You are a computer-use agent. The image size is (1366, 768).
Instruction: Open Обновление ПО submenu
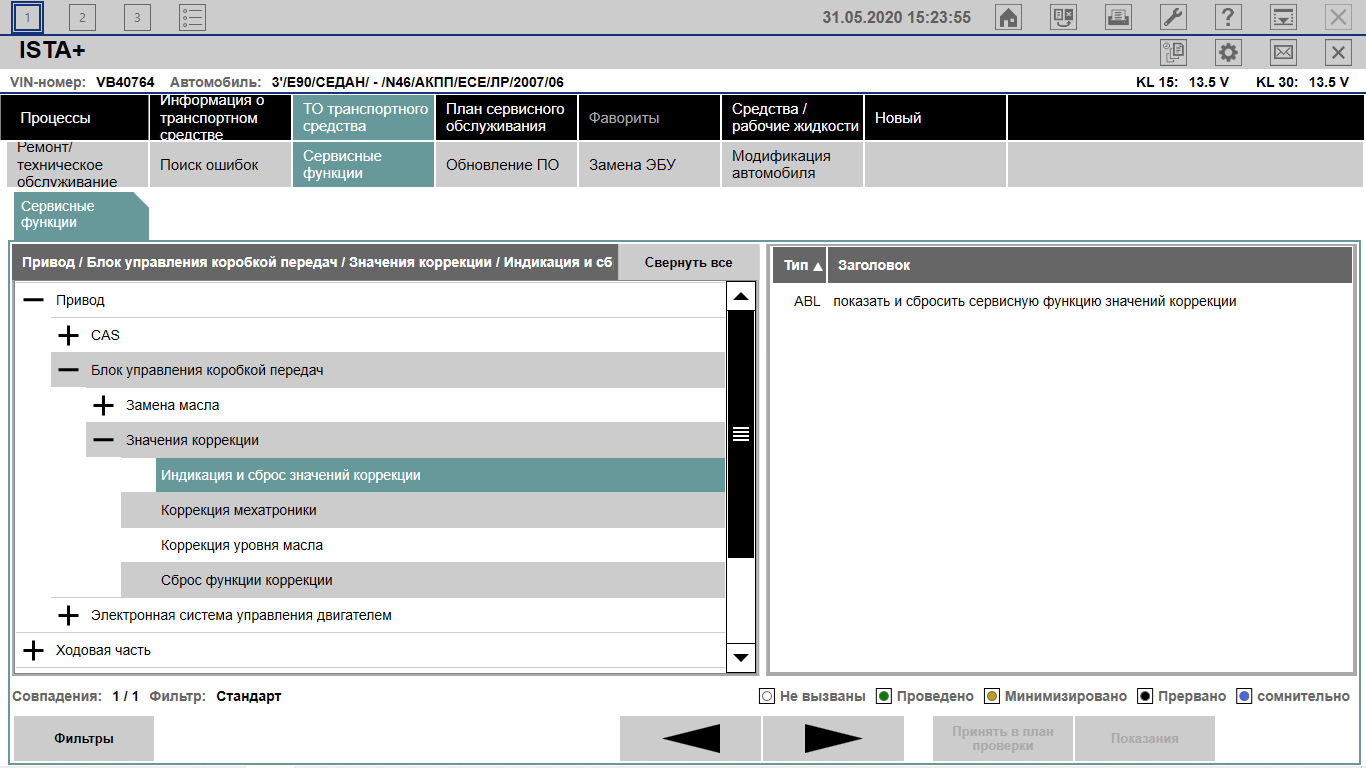coord(506,165)
